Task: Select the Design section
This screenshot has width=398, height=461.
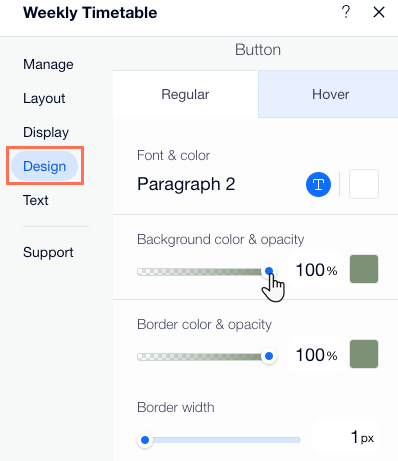Action: (x=44, y=166)
